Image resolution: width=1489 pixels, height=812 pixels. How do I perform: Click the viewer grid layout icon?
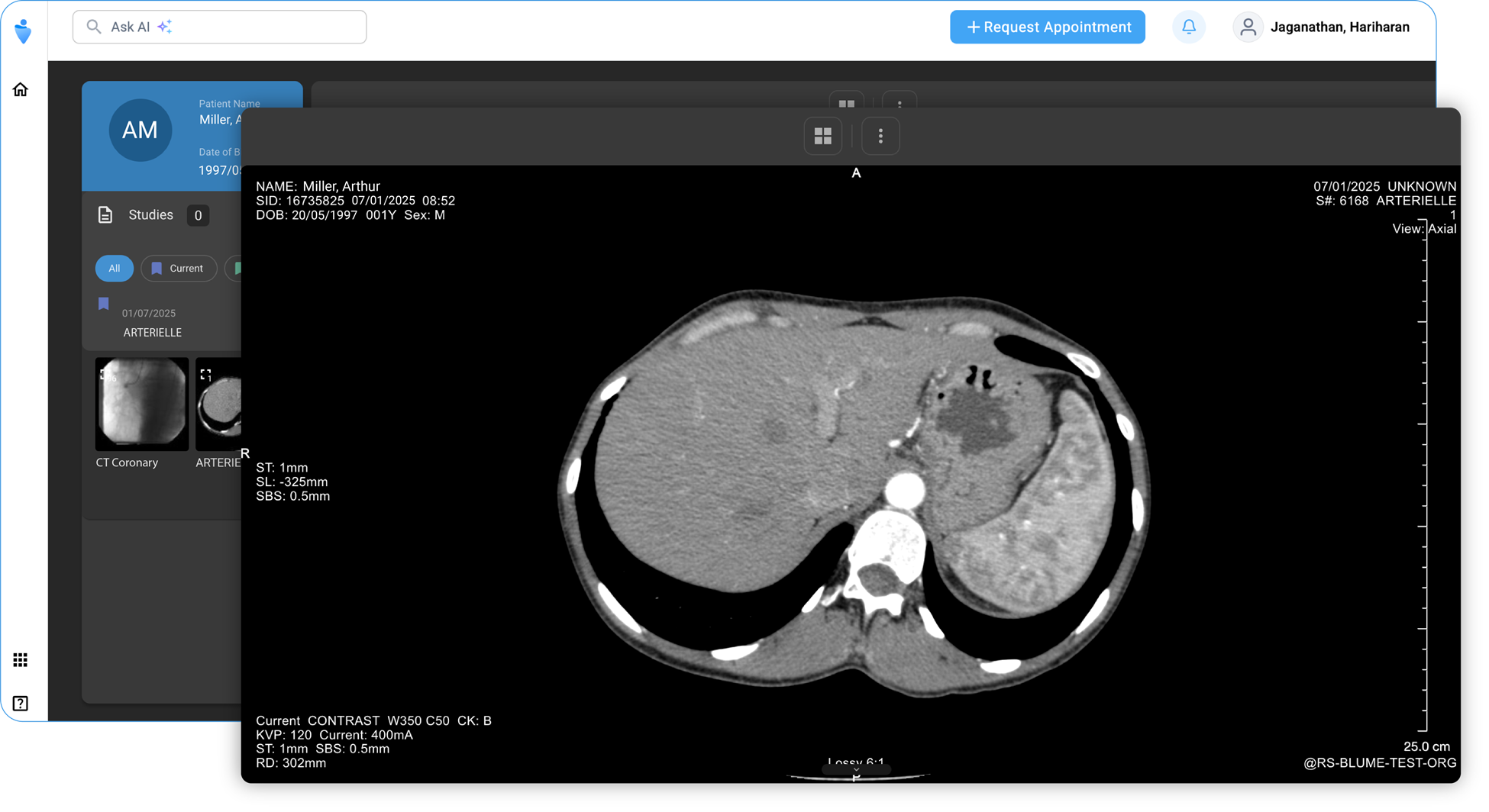click(x=822, y=136)
